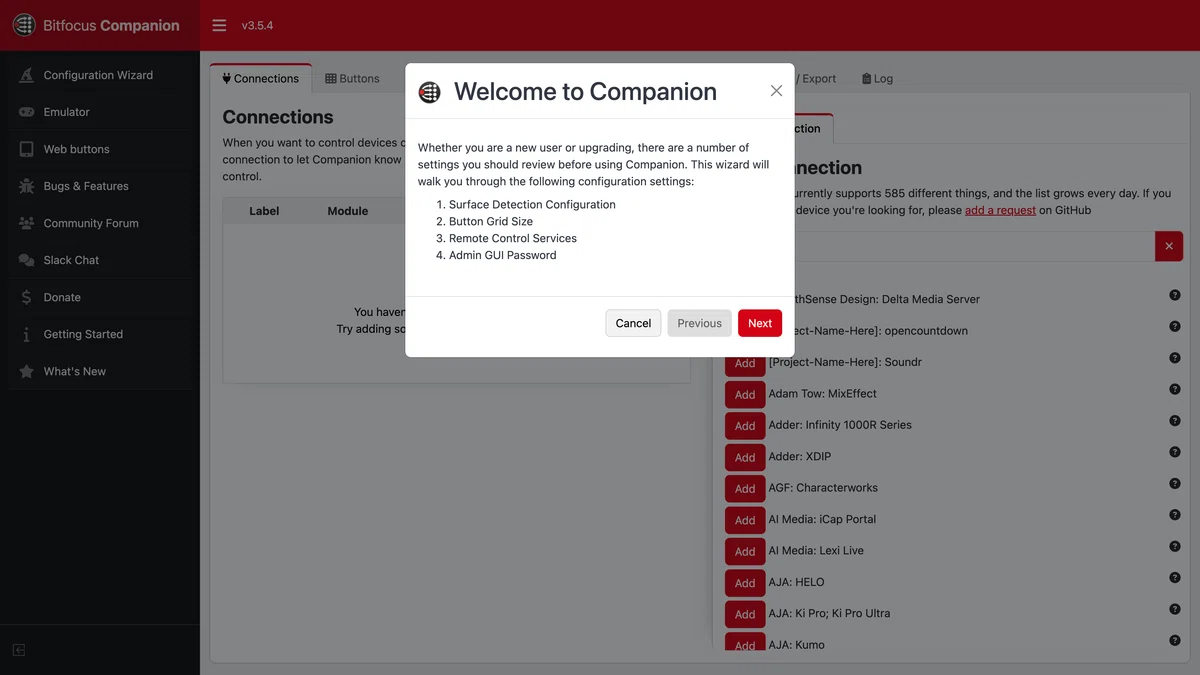1200x675 pixels.
Task: Open help icon for AJA: Ki Pro; Ki Pro Ultra
Action: (x=1175, y=609)
